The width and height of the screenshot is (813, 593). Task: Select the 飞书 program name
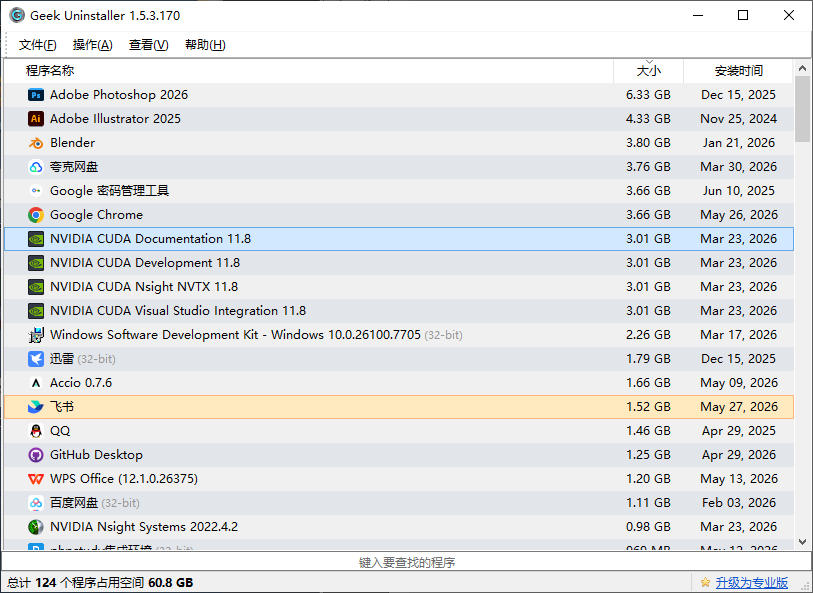62,407
